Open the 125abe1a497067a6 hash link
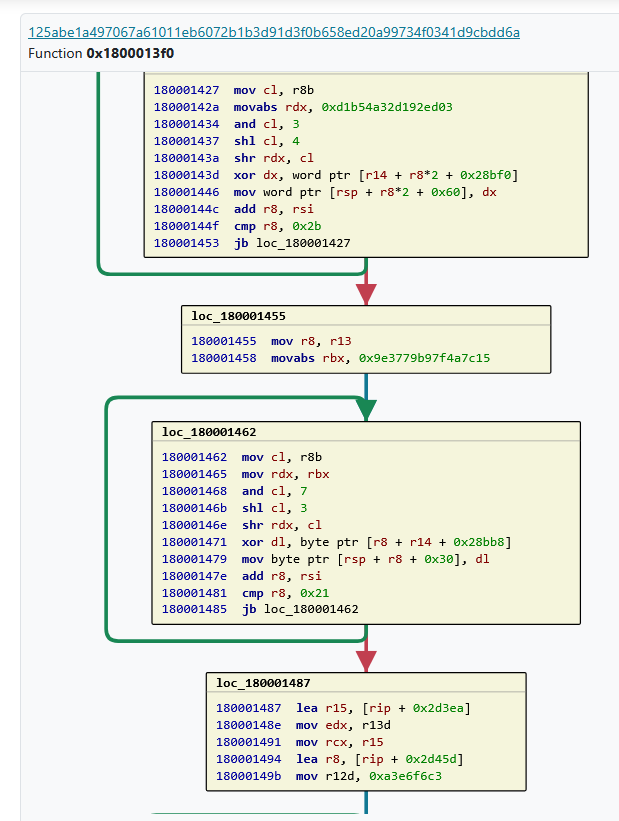The width and height of the screenshot is (619, 821). [x=274, y=32]
